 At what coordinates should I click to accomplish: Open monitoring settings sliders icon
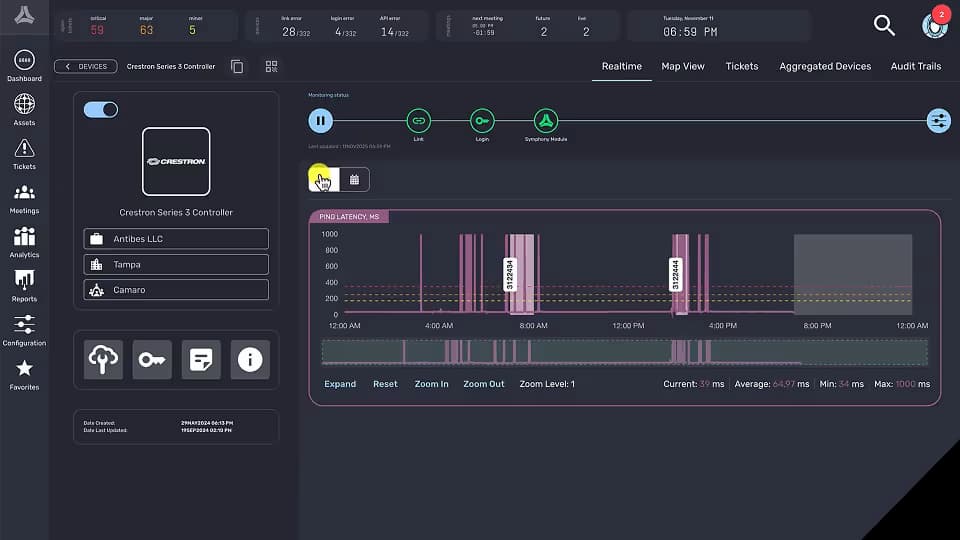[938, 121]
